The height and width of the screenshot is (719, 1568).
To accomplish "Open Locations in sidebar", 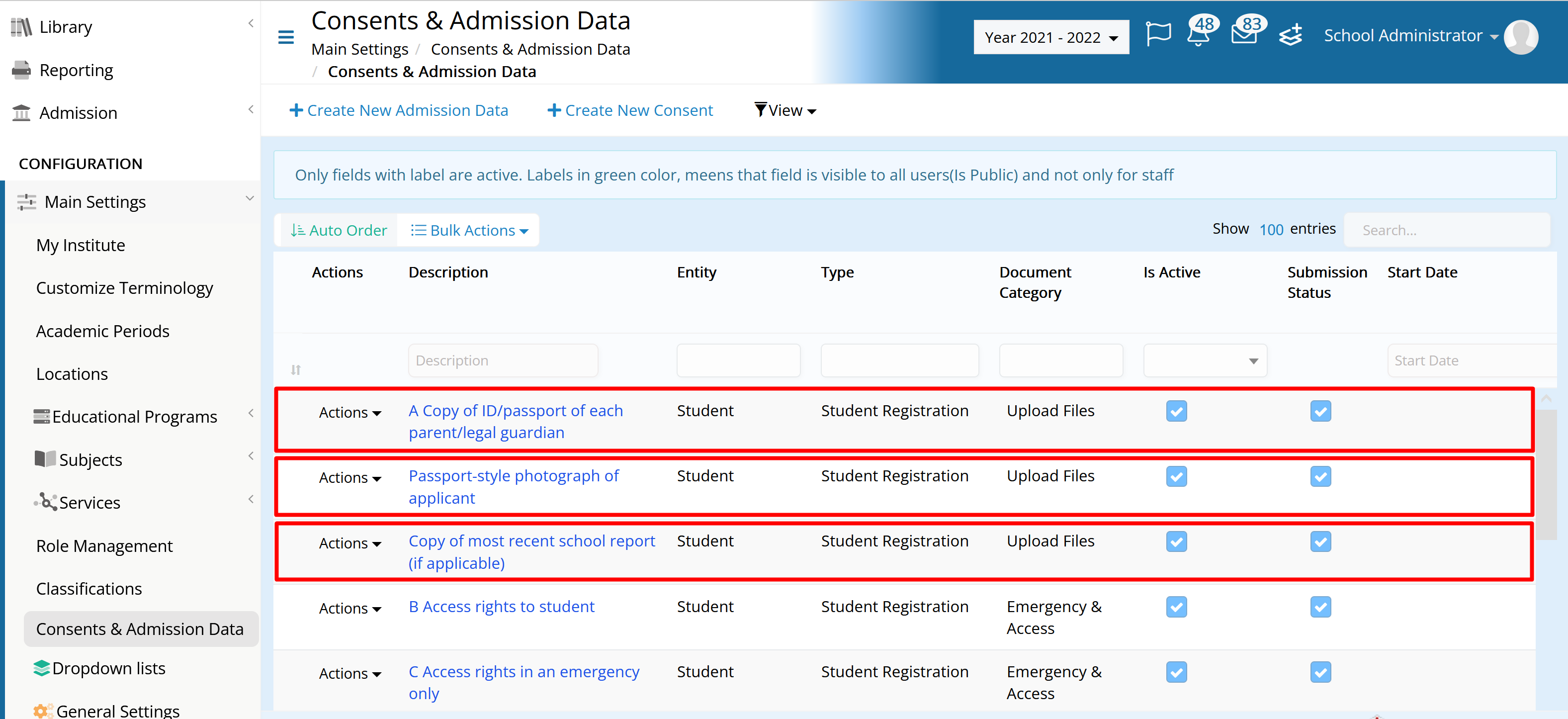I will coord(72,374).
